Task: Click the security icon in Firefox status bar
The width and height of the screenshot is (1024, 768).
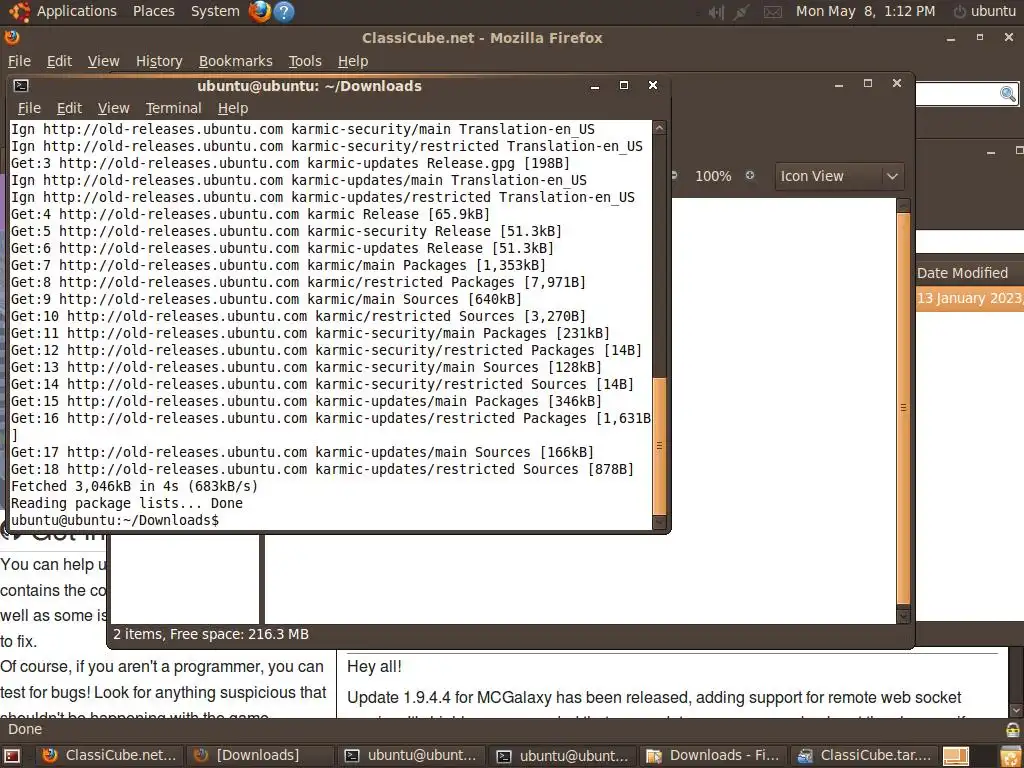Action: coord(1012,729)
